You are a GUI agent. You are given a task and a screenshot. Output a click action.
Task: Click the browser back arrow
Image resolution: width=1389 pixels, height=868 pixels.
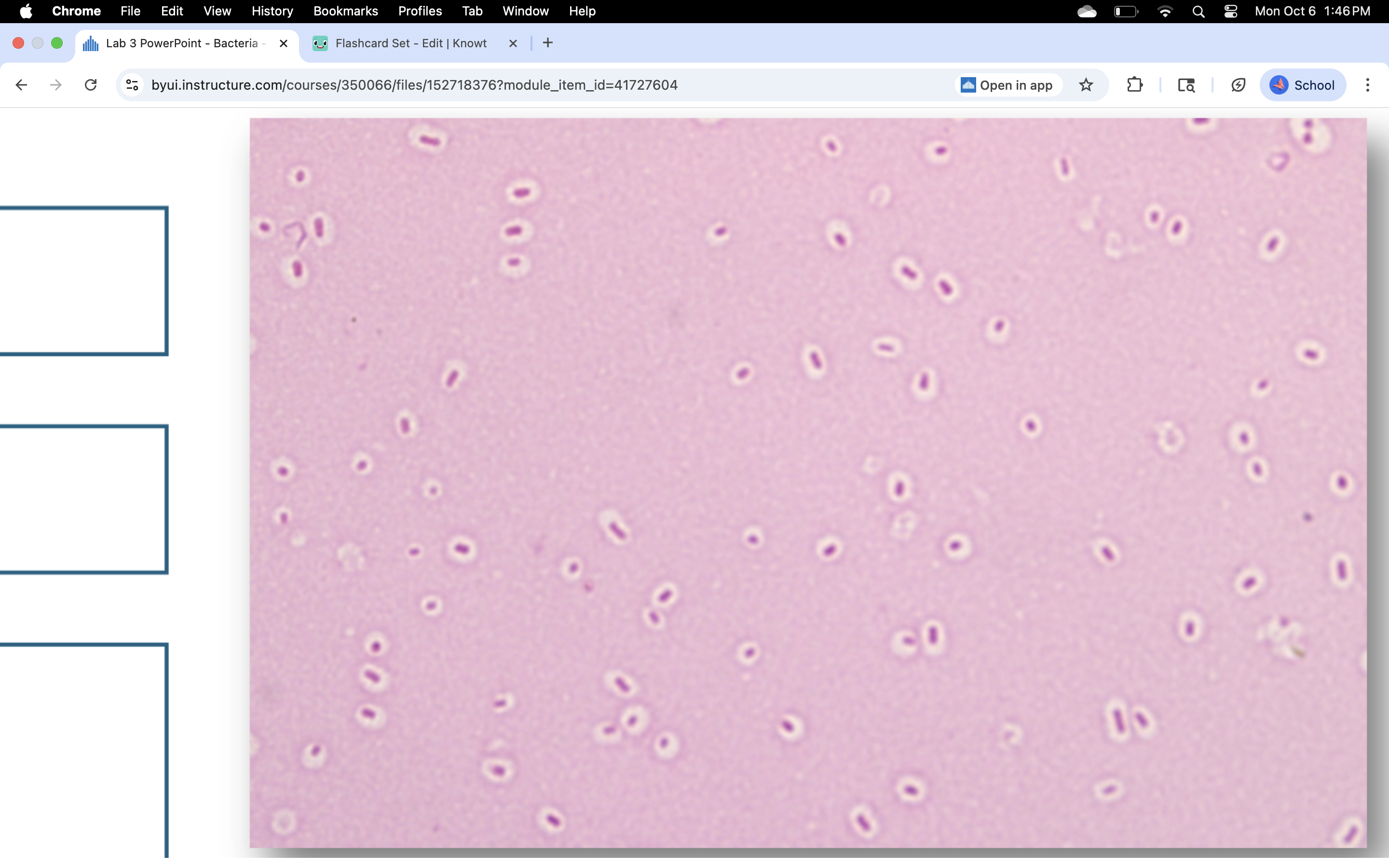click(21, 85)
